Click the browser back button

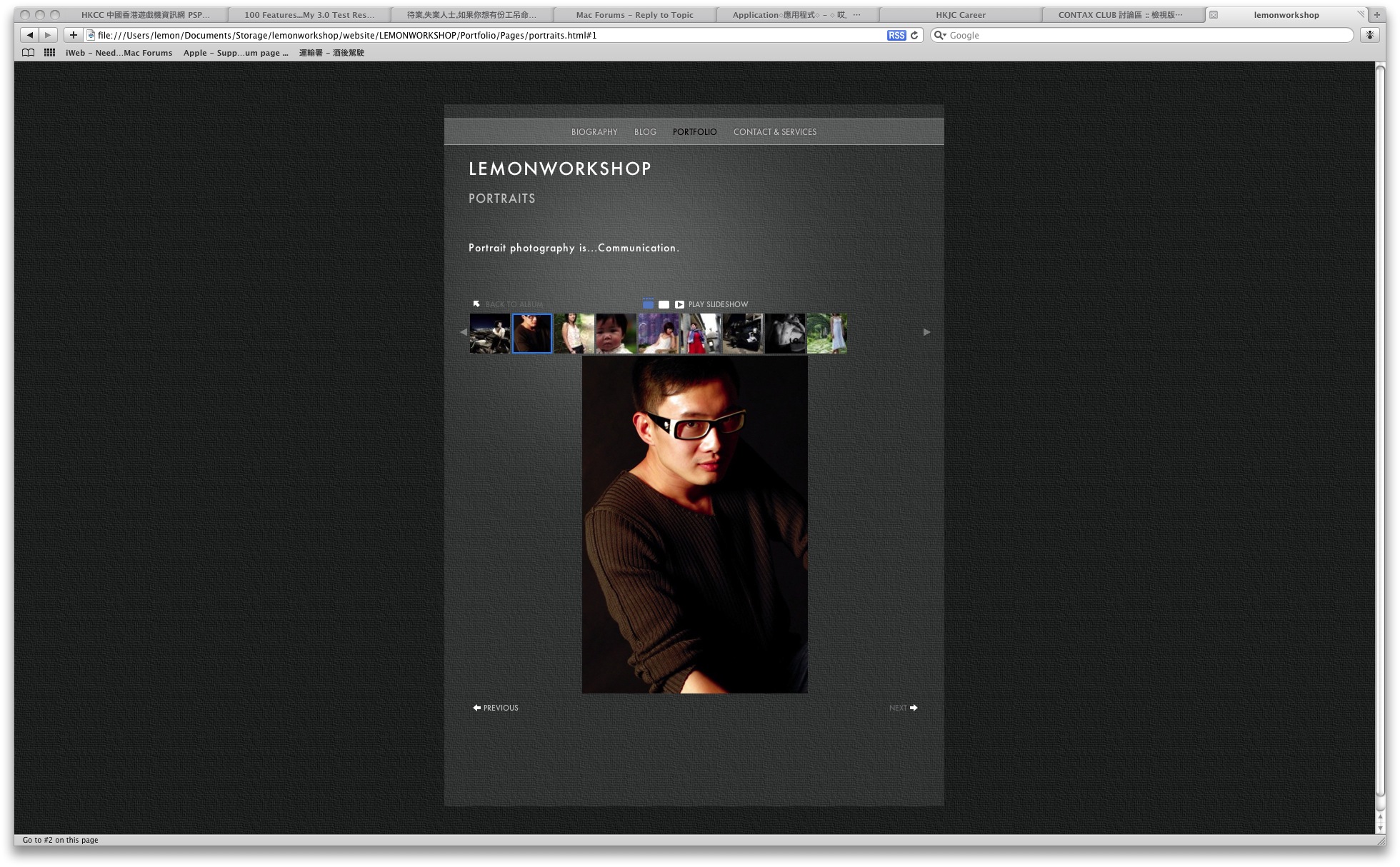pos(30,35)
